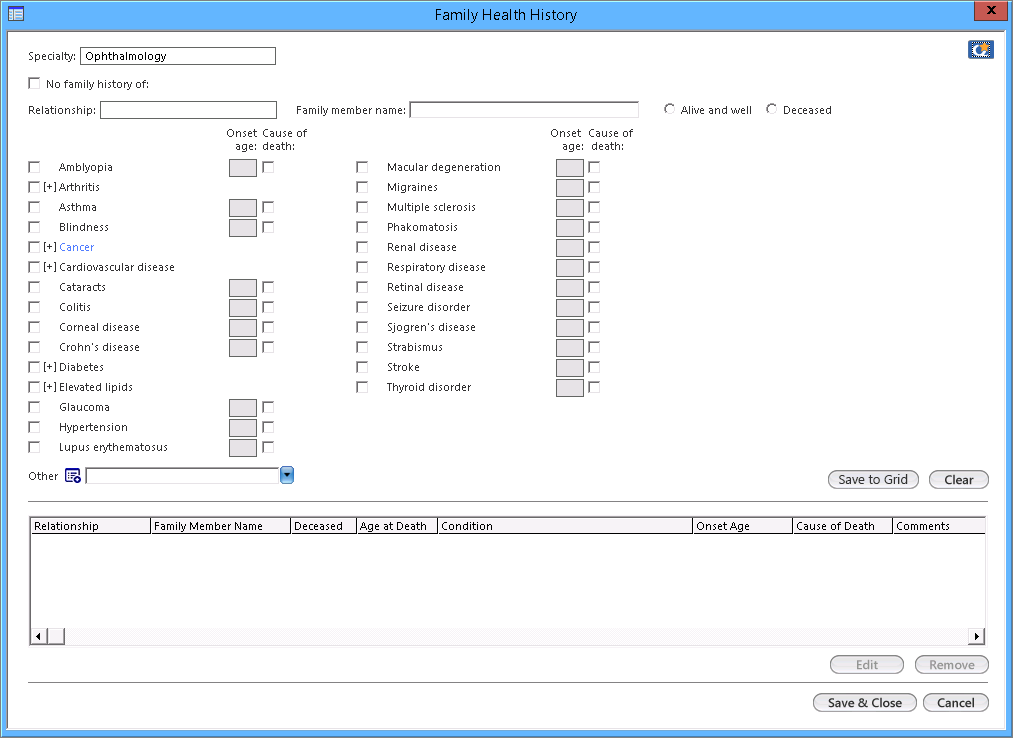
Task: Expand the Elevated lipids [+] group
Action: (x=50, y=387)
